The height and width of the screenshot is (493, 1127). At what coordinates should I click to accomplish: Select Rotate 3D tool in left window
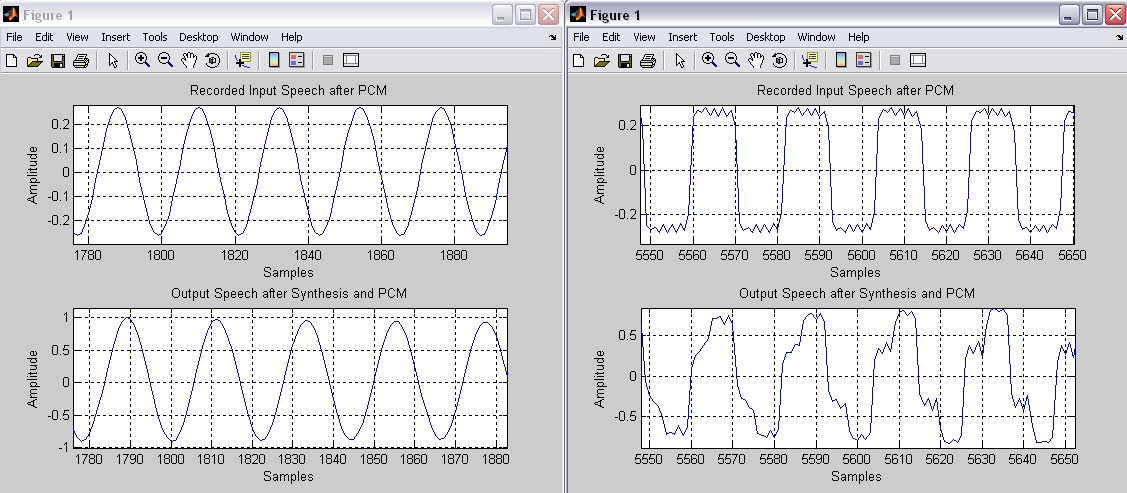[212, 60]
